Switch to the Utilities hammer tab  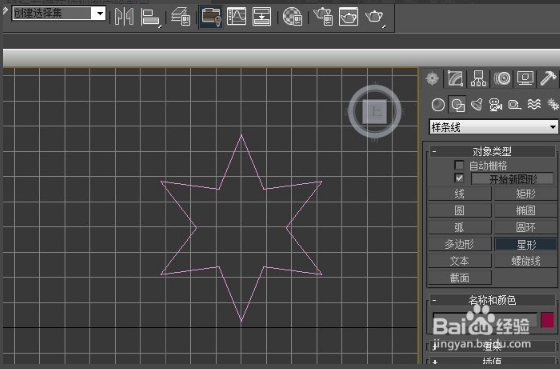[x=548, y=78]
